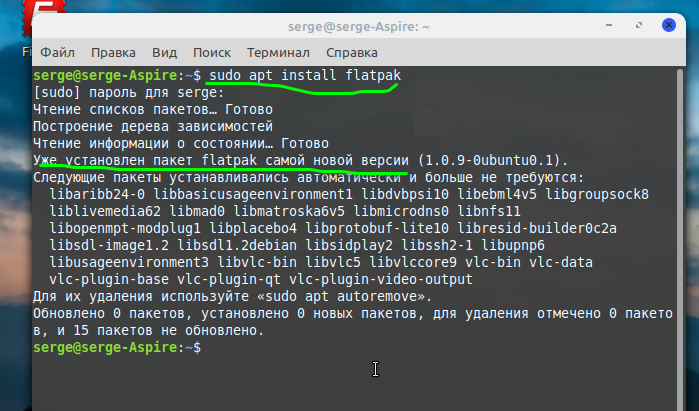Click package name libsidplay2
Screen dimensions: 699x411
tap(349, 245)
